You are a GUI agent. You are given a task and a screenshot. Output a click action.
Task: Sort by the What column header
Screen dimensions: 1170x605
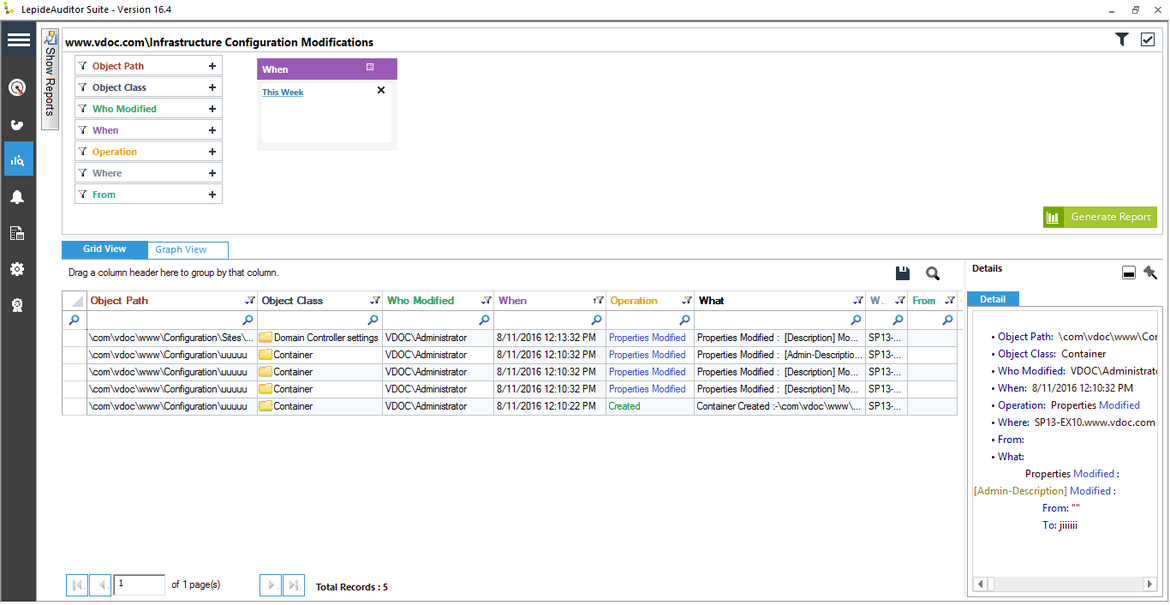click(x=711, y=301)
